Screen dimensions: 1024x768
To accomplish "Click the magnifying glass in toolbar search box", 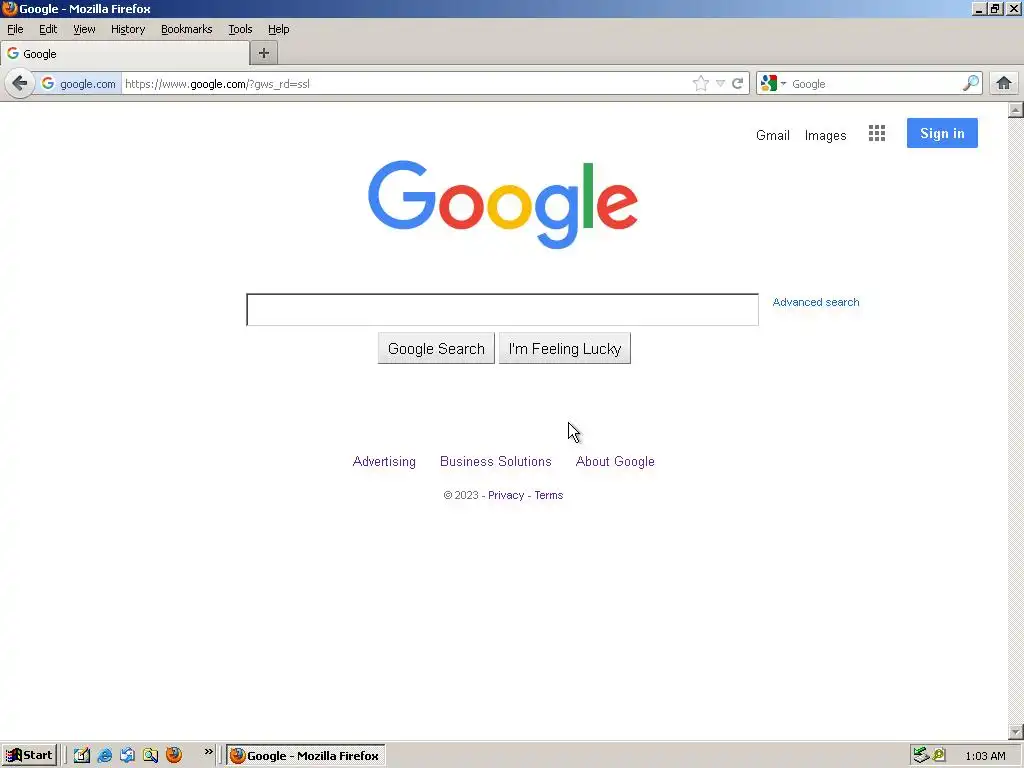I will (970, 84).
